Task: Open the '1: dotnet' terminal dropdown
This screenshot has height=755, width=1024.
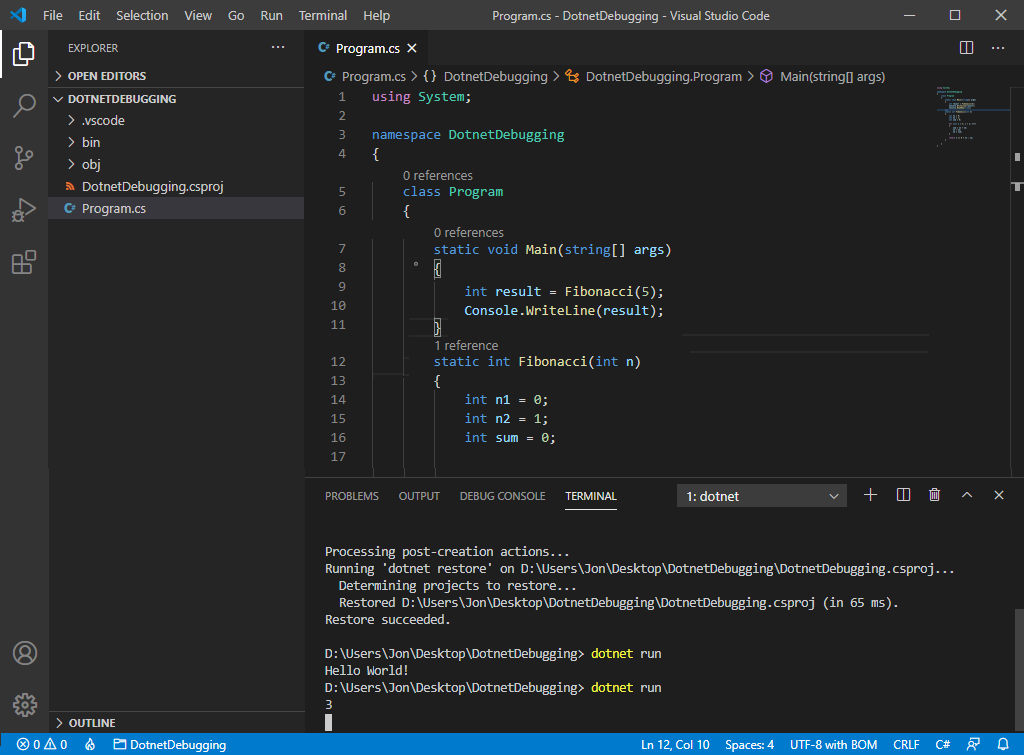Action: pyautogui.click(x=761, y=495)
